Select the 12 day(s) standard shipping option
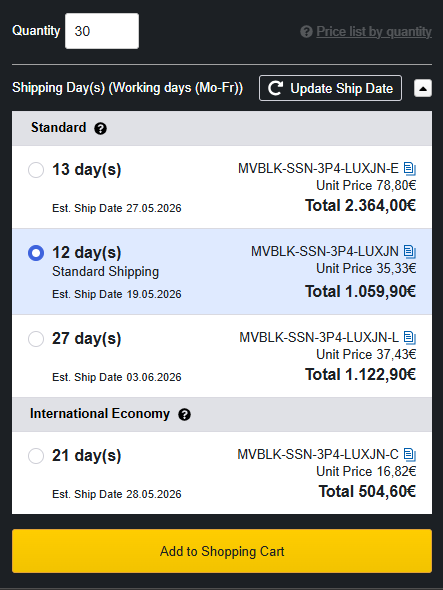 [x=36, y=253]
